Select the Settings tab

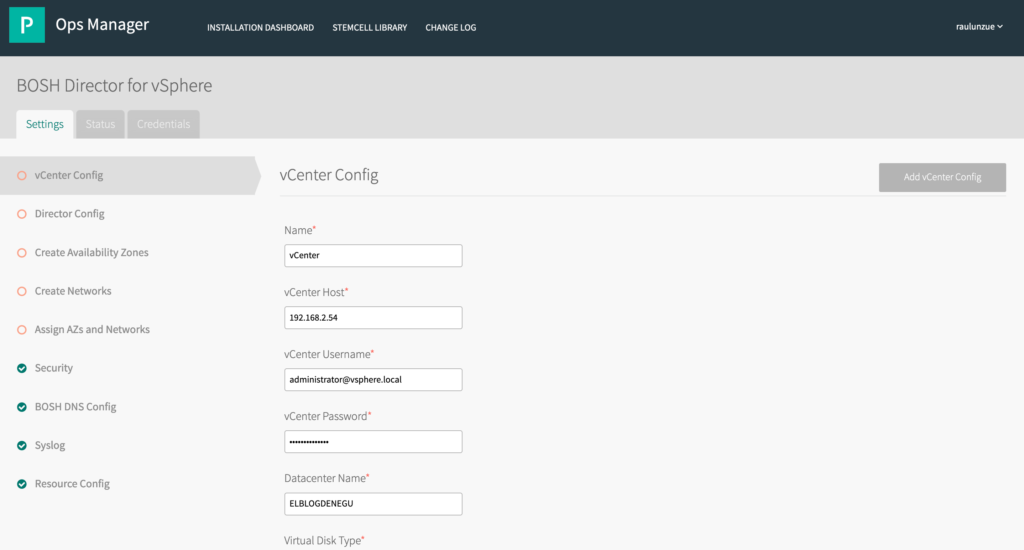(44, 124)
